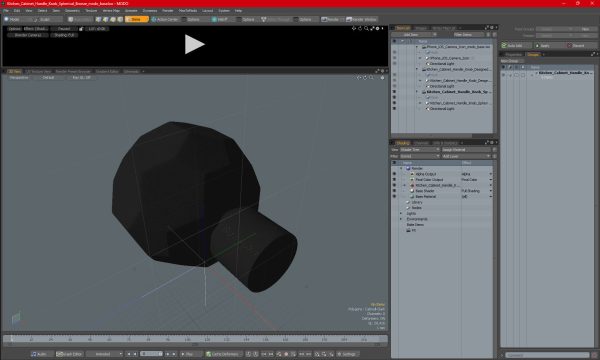Click the Apply button
Image resolution: width=600 pixels, height=360 pixels.
click(549, 45)
